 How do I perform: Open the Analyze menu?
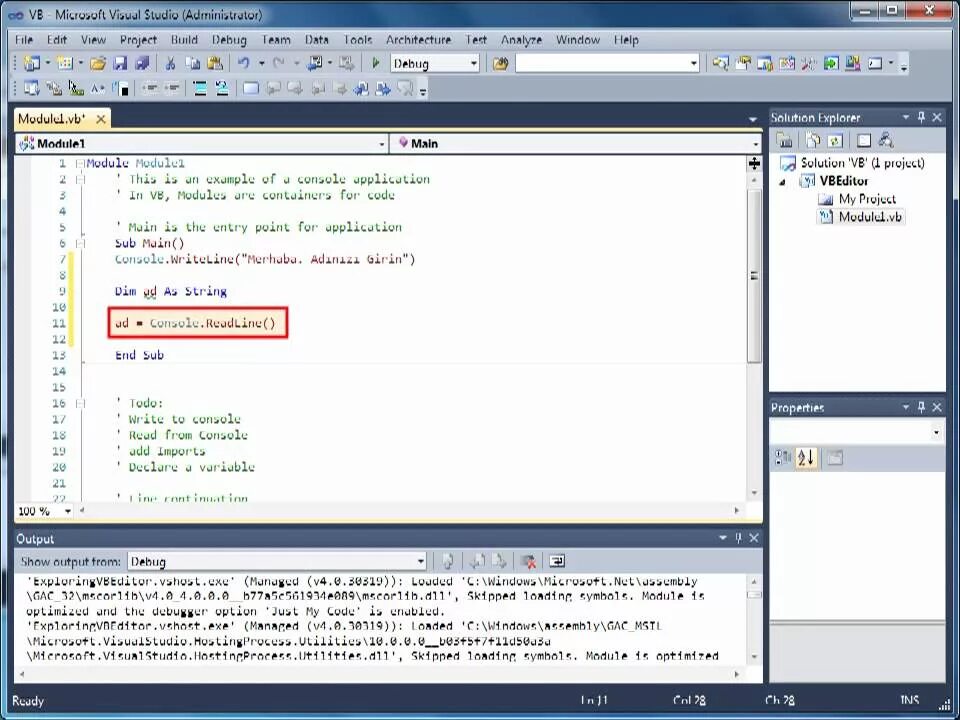(x=521, y=40)
